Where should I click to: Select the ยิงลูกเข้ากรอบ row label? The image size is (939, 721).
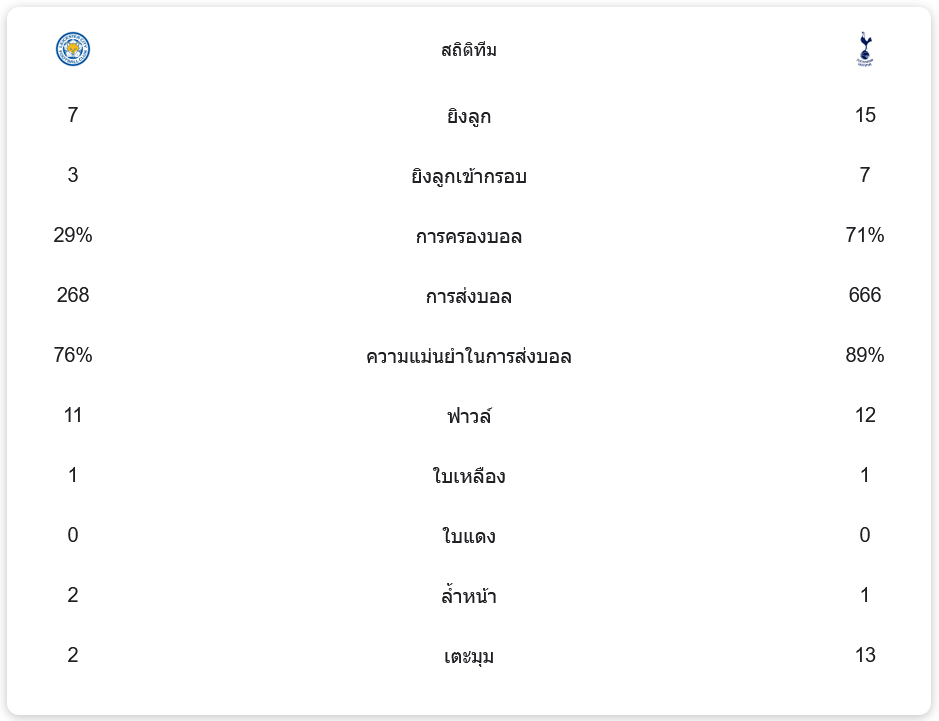[469, 176]
